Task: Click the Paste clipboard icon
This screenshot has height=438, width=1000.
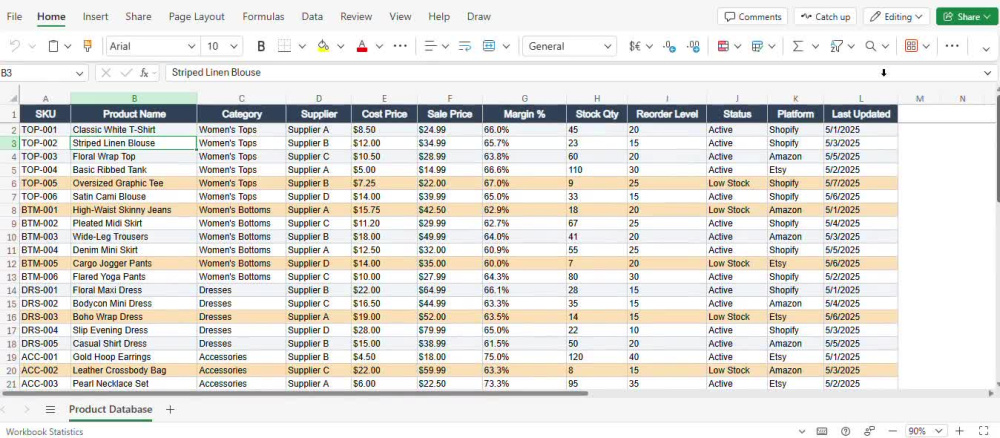Action: [x=54, y=46]
